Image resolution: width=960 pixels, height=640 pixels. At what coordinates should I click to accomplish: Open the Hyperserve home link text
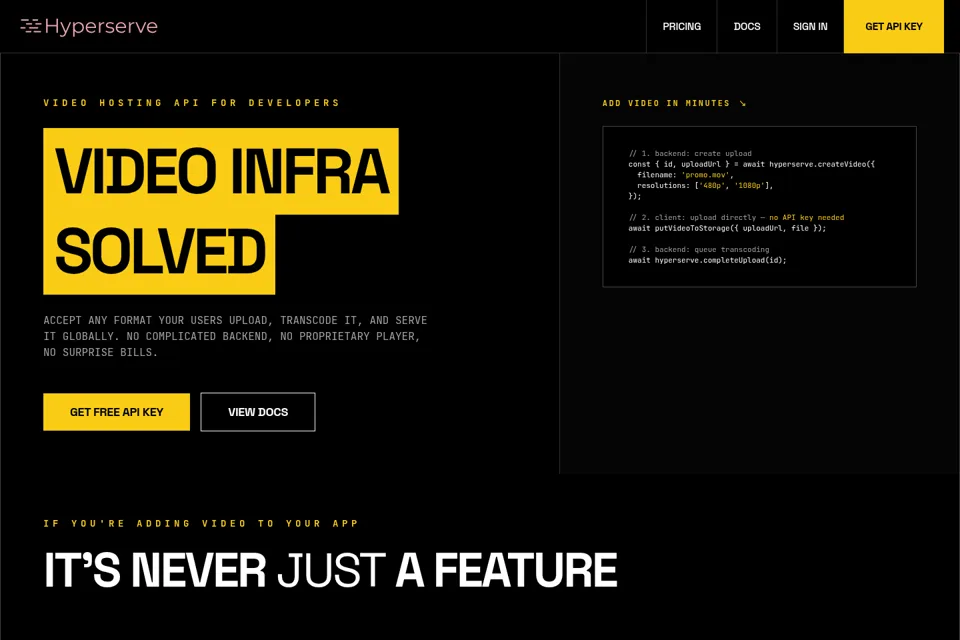[x=101, y=26]
